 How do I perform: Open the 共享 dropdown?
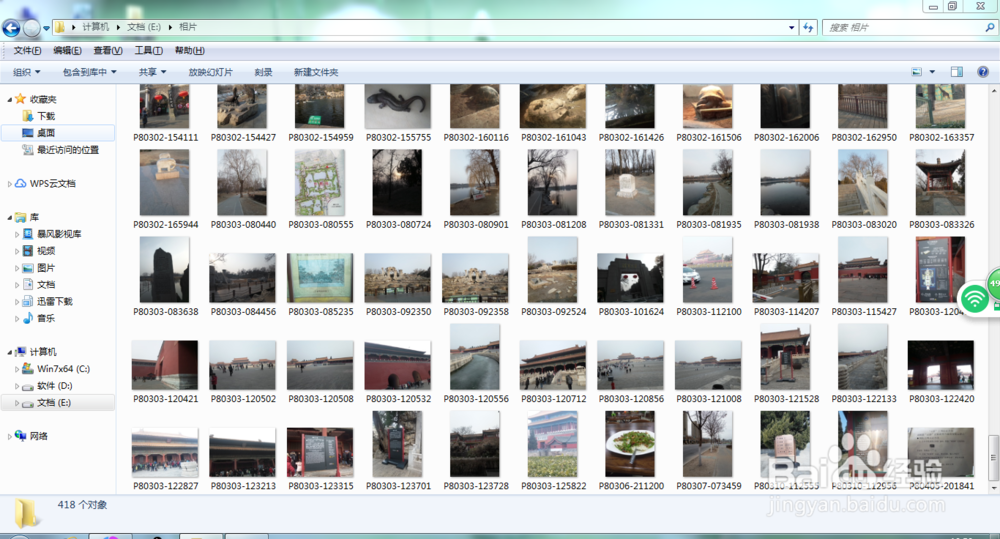click(152, 72)
